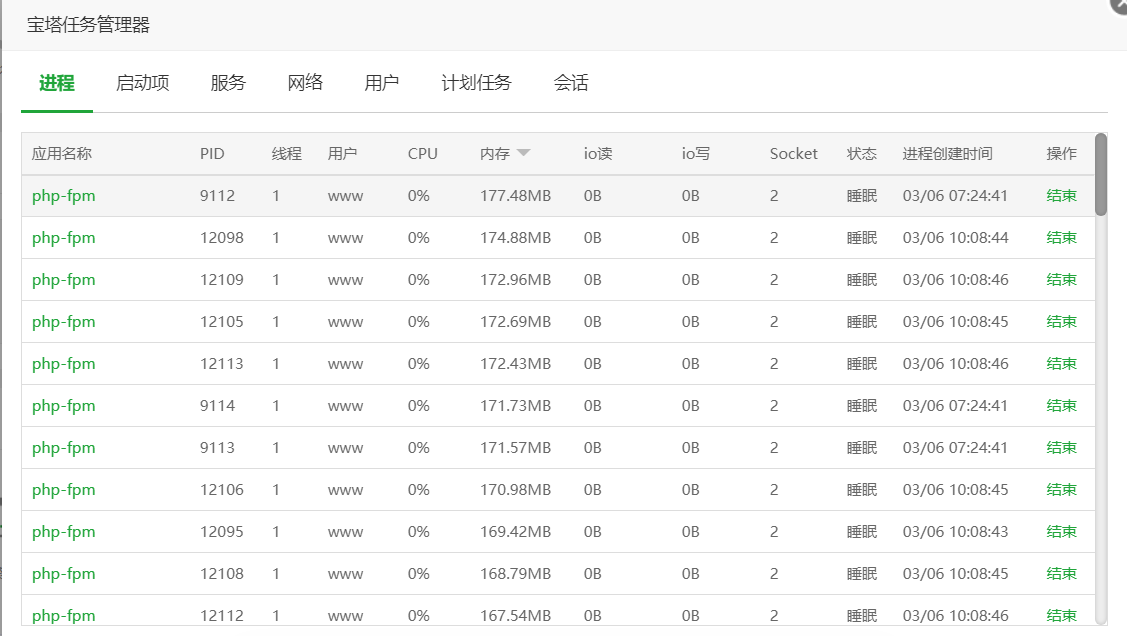End the php-fpm process with PID 9114

pos(1061,406)
